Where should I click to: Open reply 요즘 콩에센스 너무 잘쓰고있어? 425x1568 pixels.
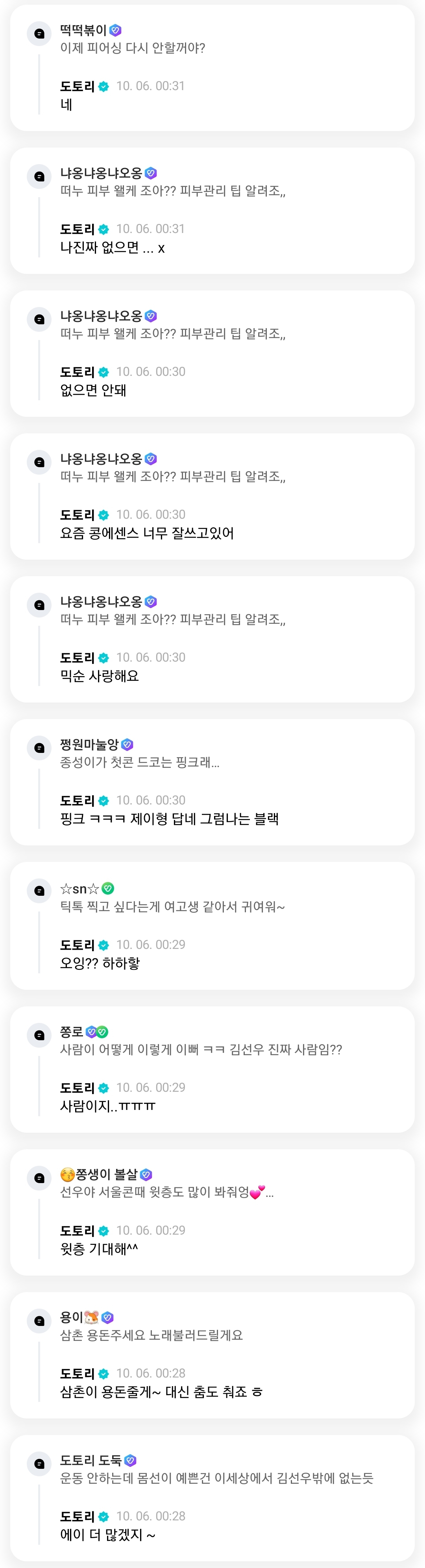tap(146, 533)
